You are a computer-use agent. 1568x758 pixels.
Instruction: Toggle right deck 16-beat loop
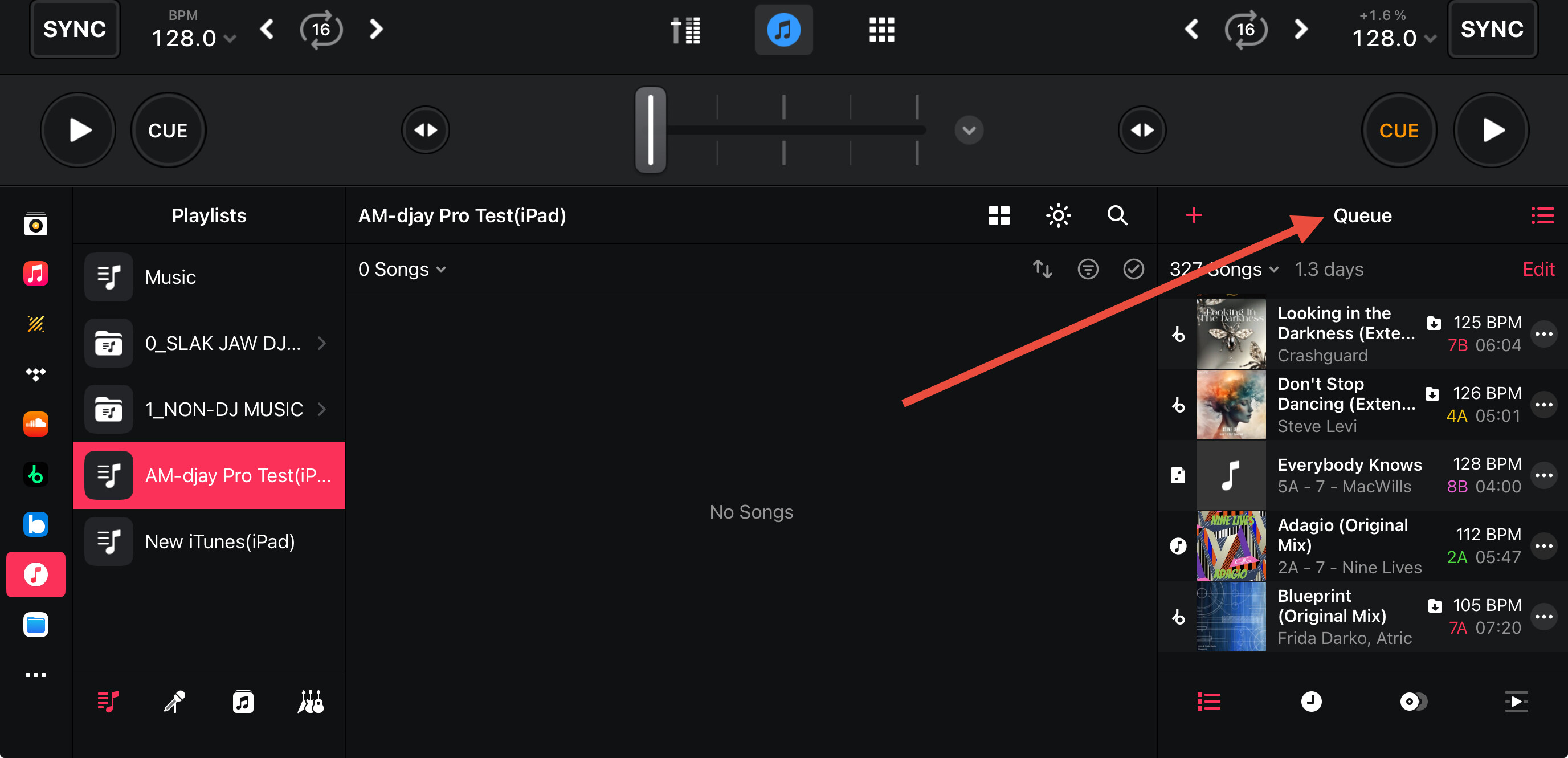[1246, 29]
